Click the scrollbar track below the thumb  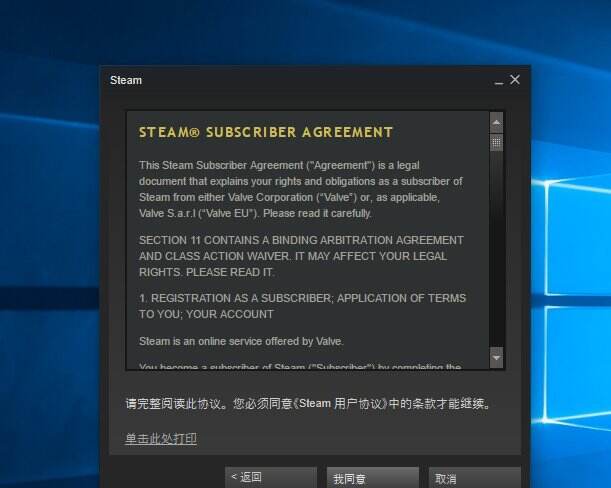point(496,249)
